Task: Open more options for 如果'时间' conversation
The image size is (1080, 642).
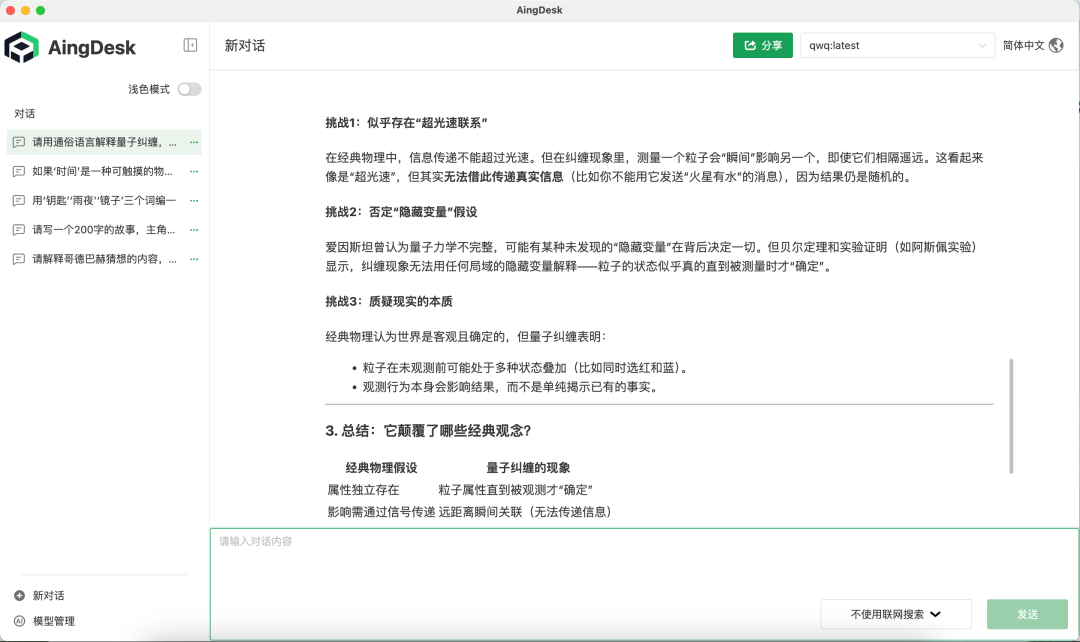Action: (x=194, y=171)
